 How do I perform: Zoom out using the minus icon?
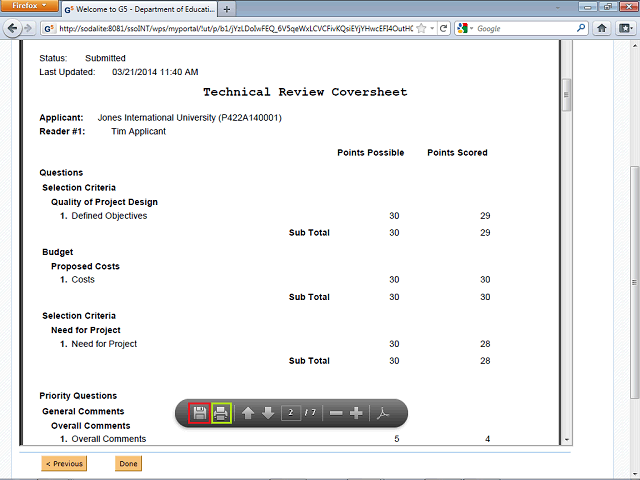336,413
